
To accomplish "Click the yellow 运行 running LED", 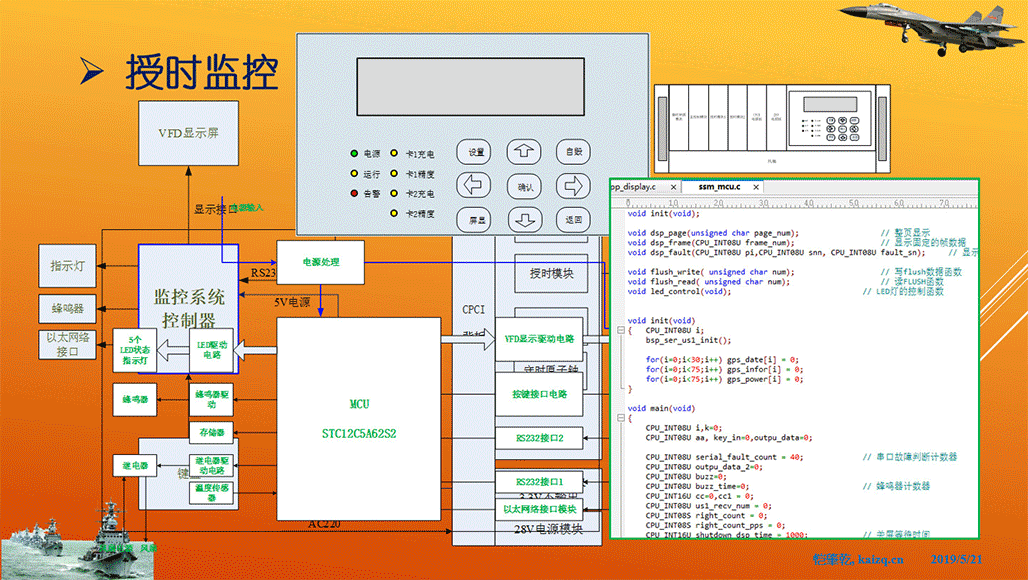I will [x=353, y=174].
